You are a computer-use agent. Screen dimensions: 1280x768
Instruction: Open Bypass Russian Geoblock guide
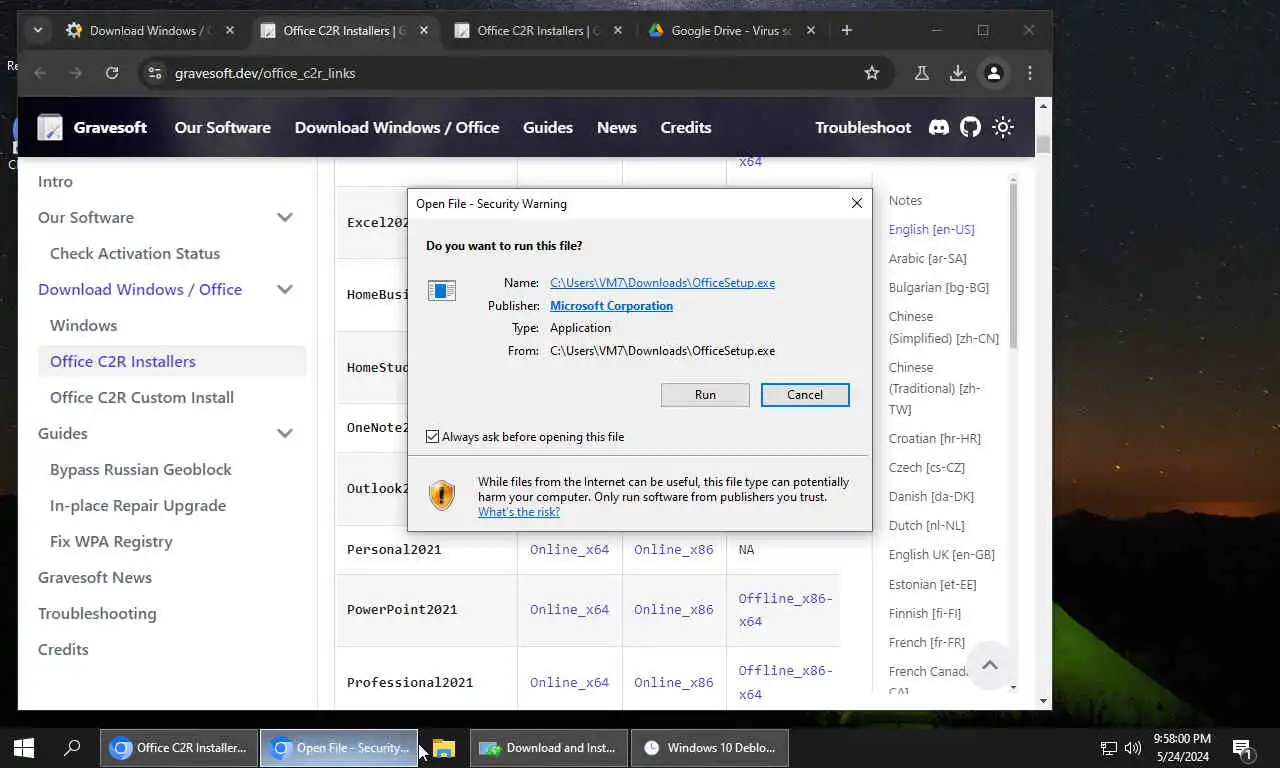click(141, 469)
